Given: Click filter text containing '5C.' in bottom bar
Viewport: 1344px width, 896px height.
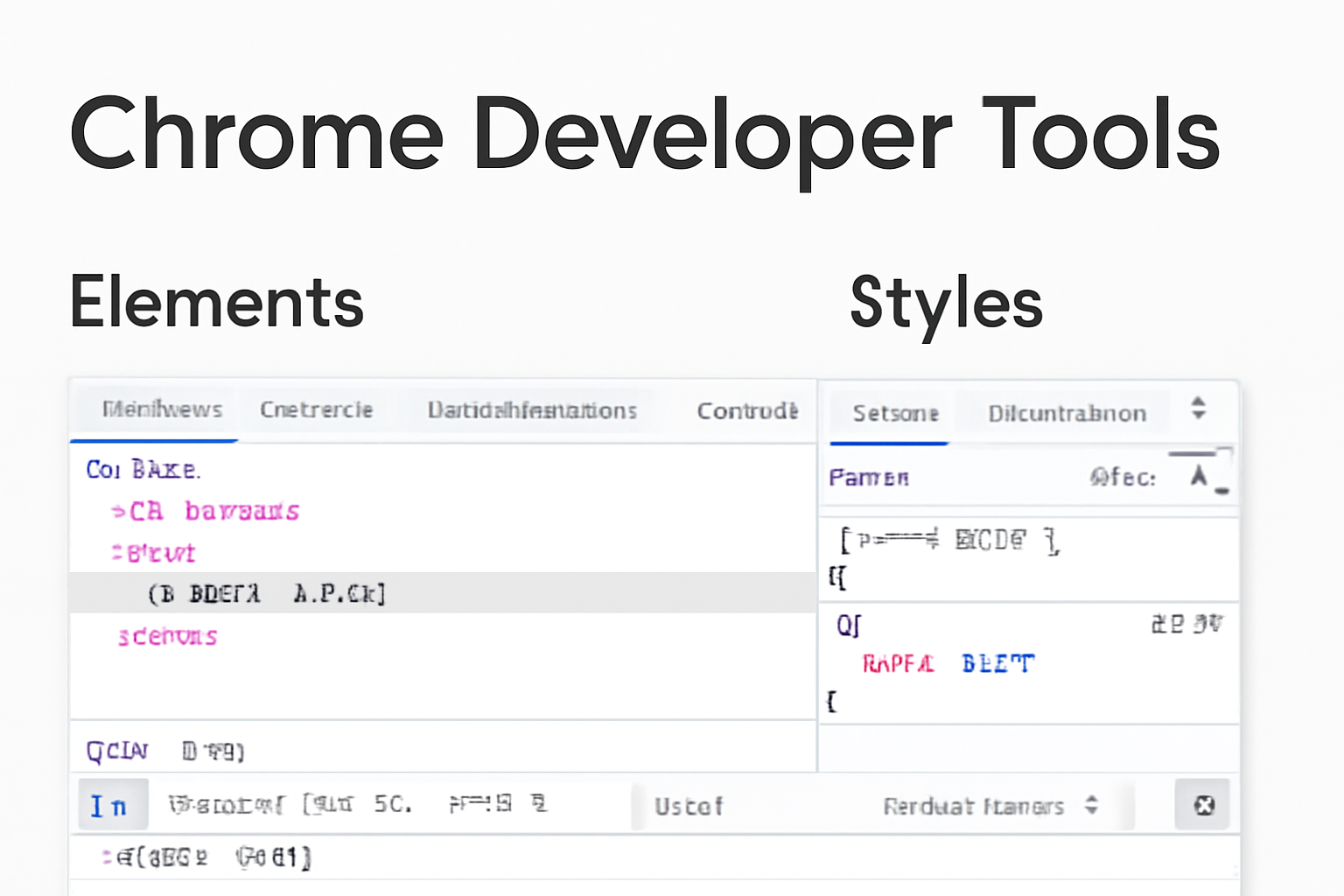Looking at the screenshot, I should point(357,804).
